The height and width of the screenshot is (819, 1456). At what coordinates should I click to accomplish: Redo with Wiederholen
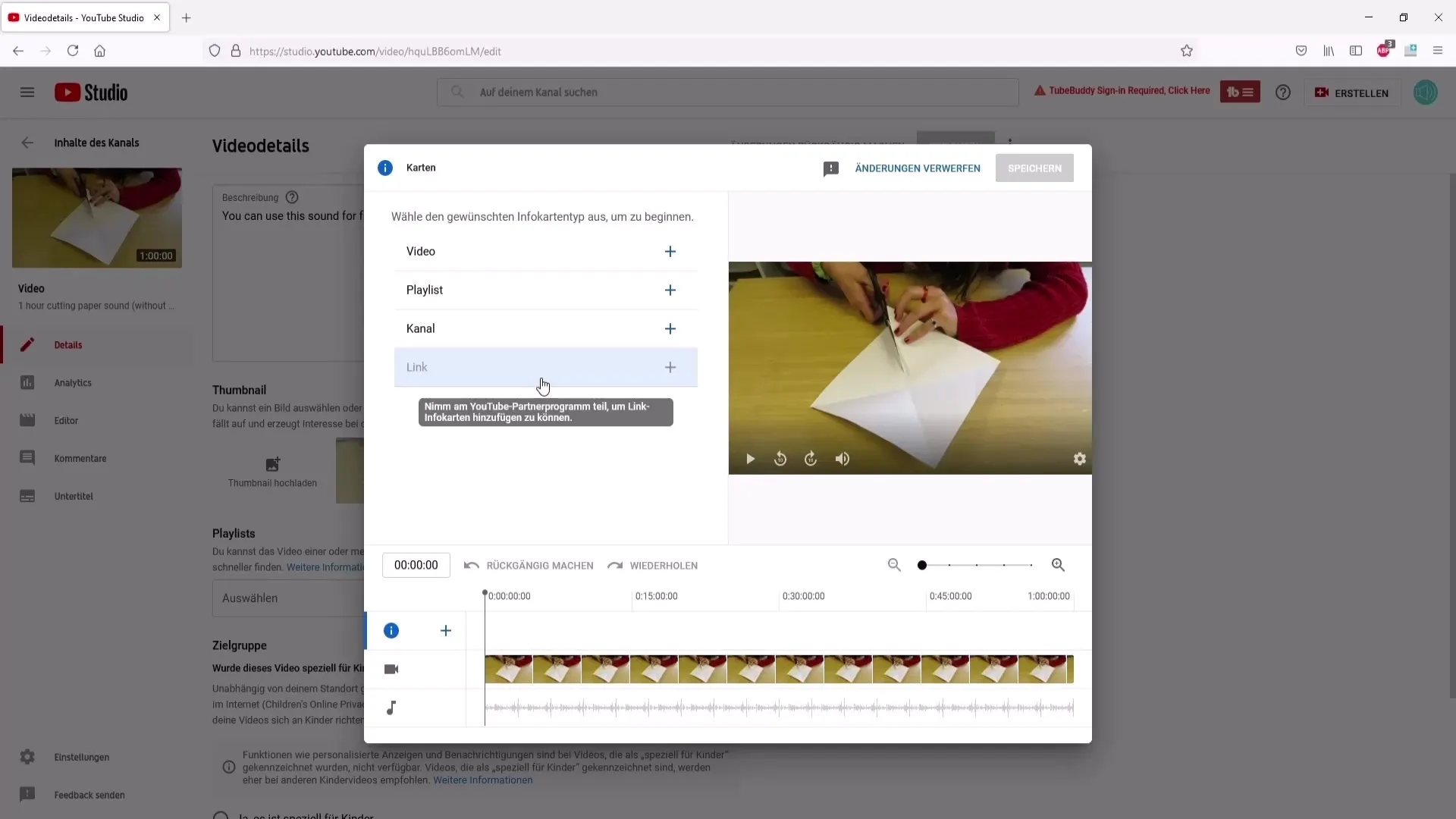[x=652, y=566]
